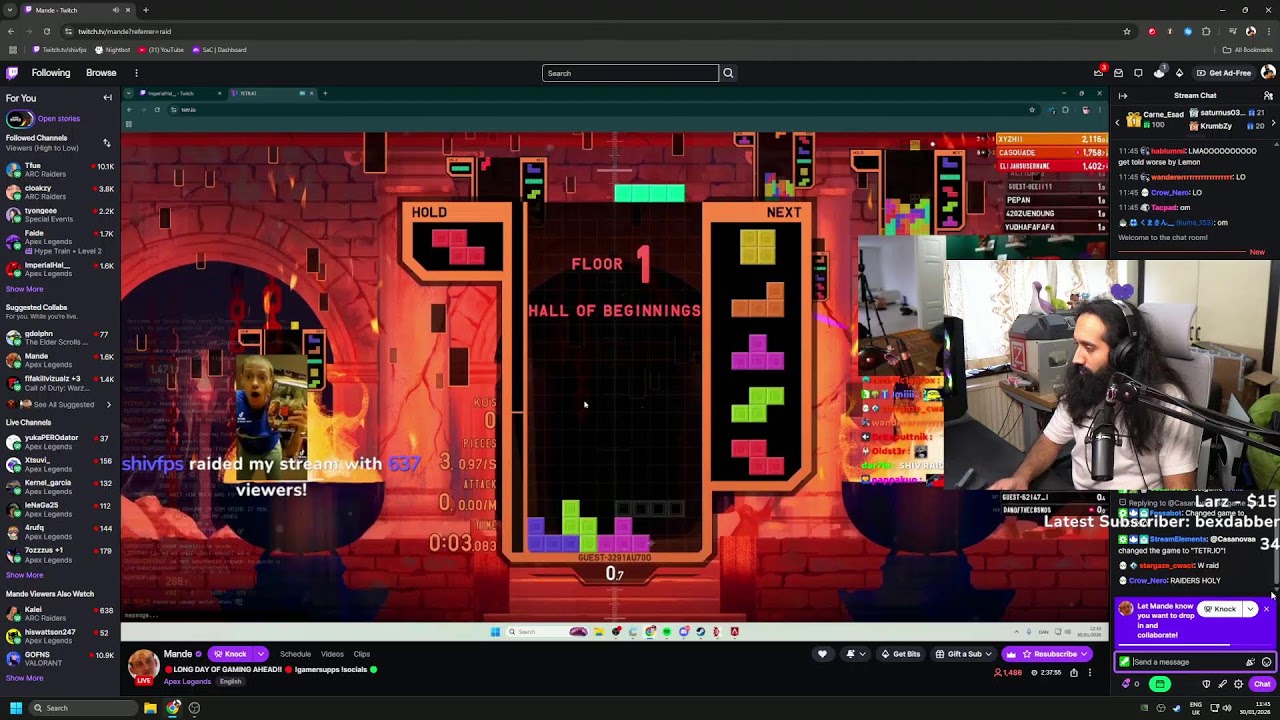This screenshot has height=720, width=1280.
Task: Open the Apex Legends category link
Action: click(x=187, y=682)
